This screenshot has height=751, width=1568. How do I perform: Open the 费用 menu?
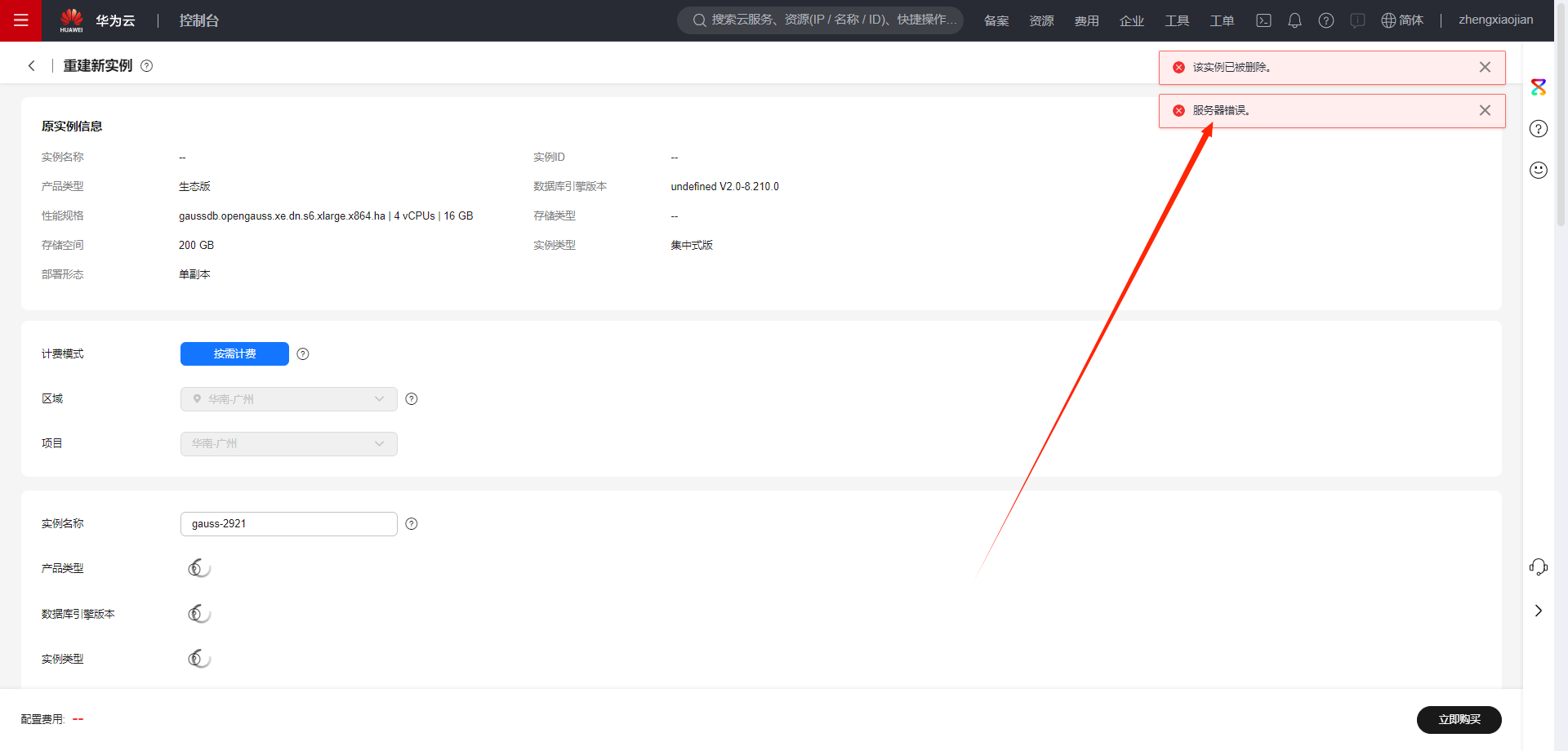pos(1086,20)
